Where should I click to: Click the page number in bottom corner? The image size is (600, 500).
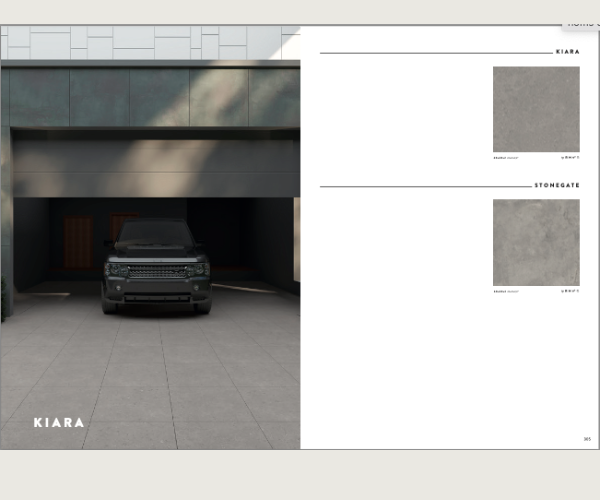pos(587,438)
